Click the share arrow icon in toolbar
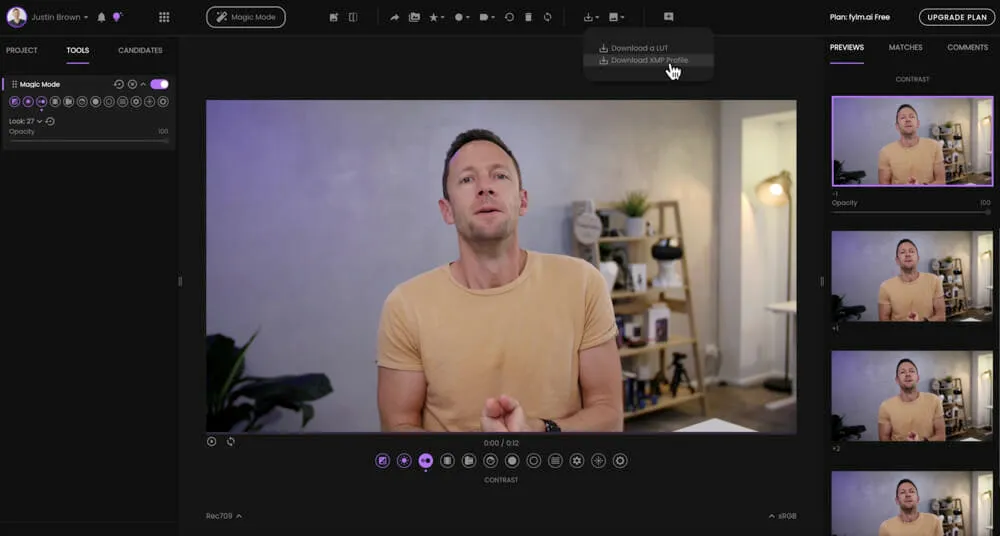The image size is (1000, 536). [x=394, y=17]
